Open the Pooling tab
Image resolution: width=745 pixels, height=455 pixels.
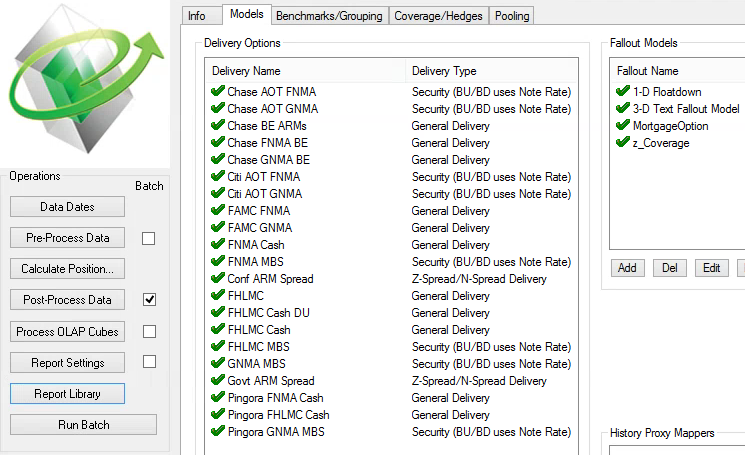tap(512, 16)
